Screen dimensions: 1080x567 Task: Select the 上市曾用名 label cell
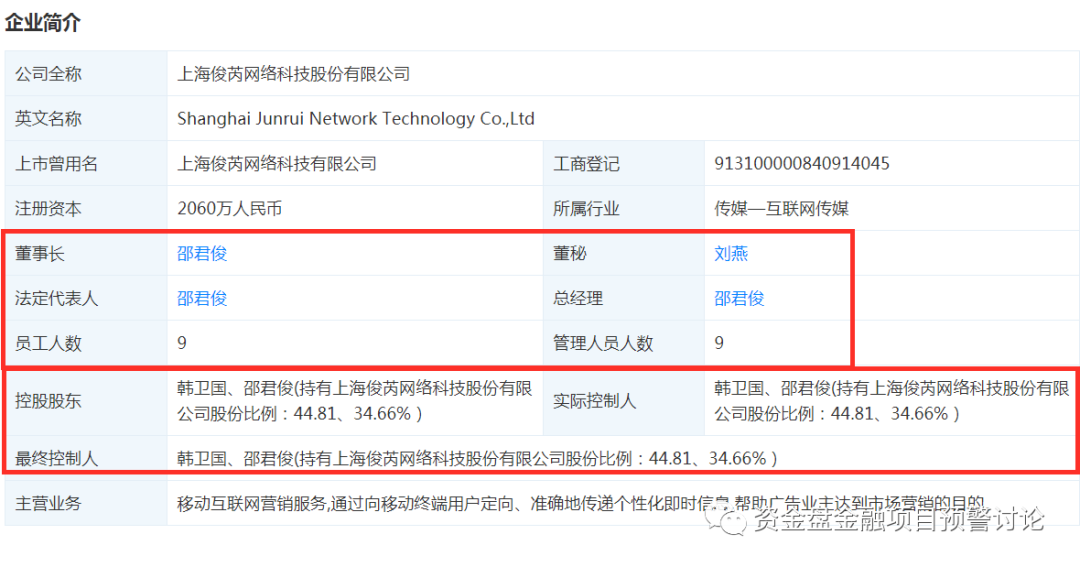click(86, 163)
